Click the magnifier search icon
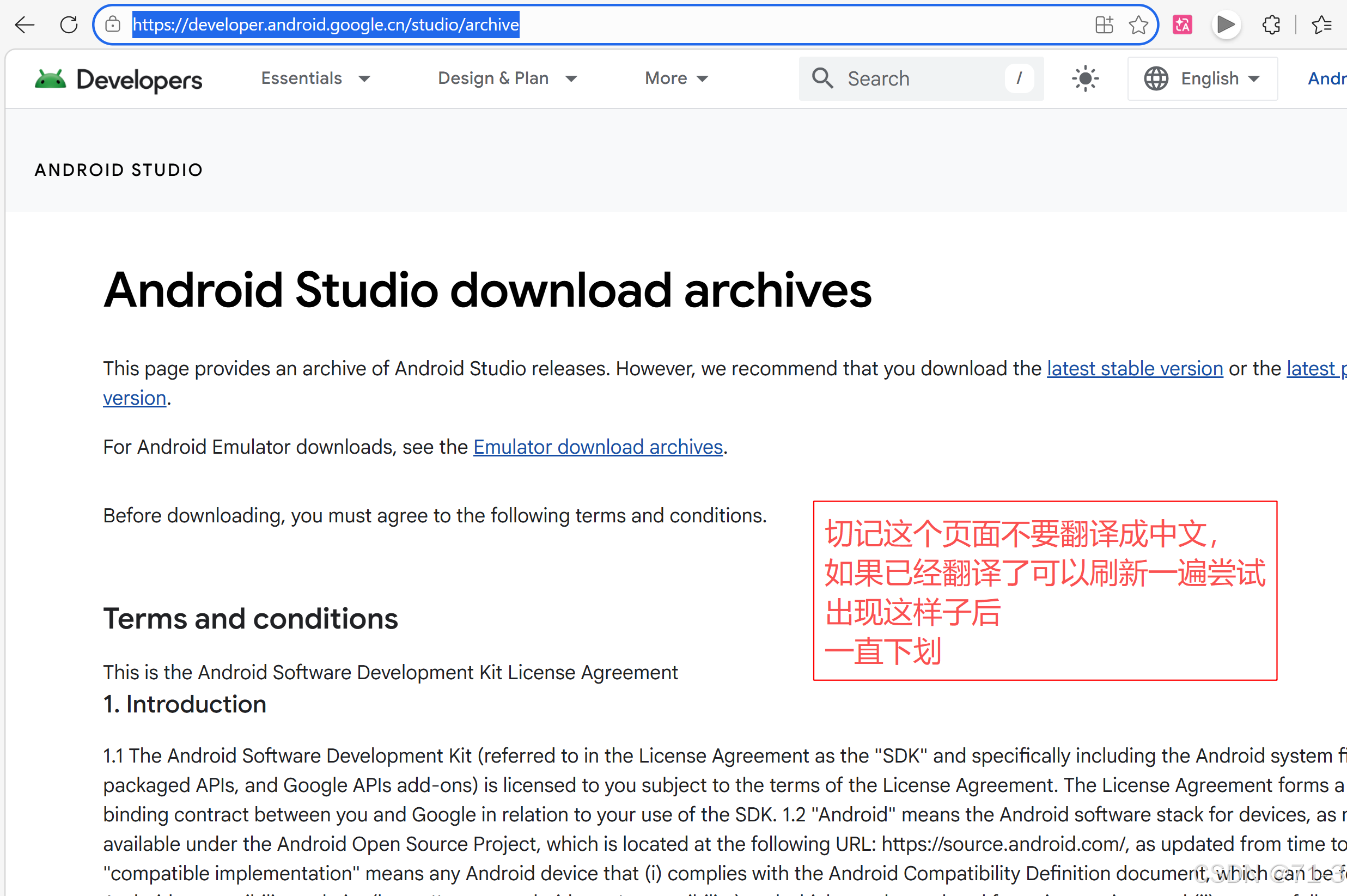 (x=822, y=78)
